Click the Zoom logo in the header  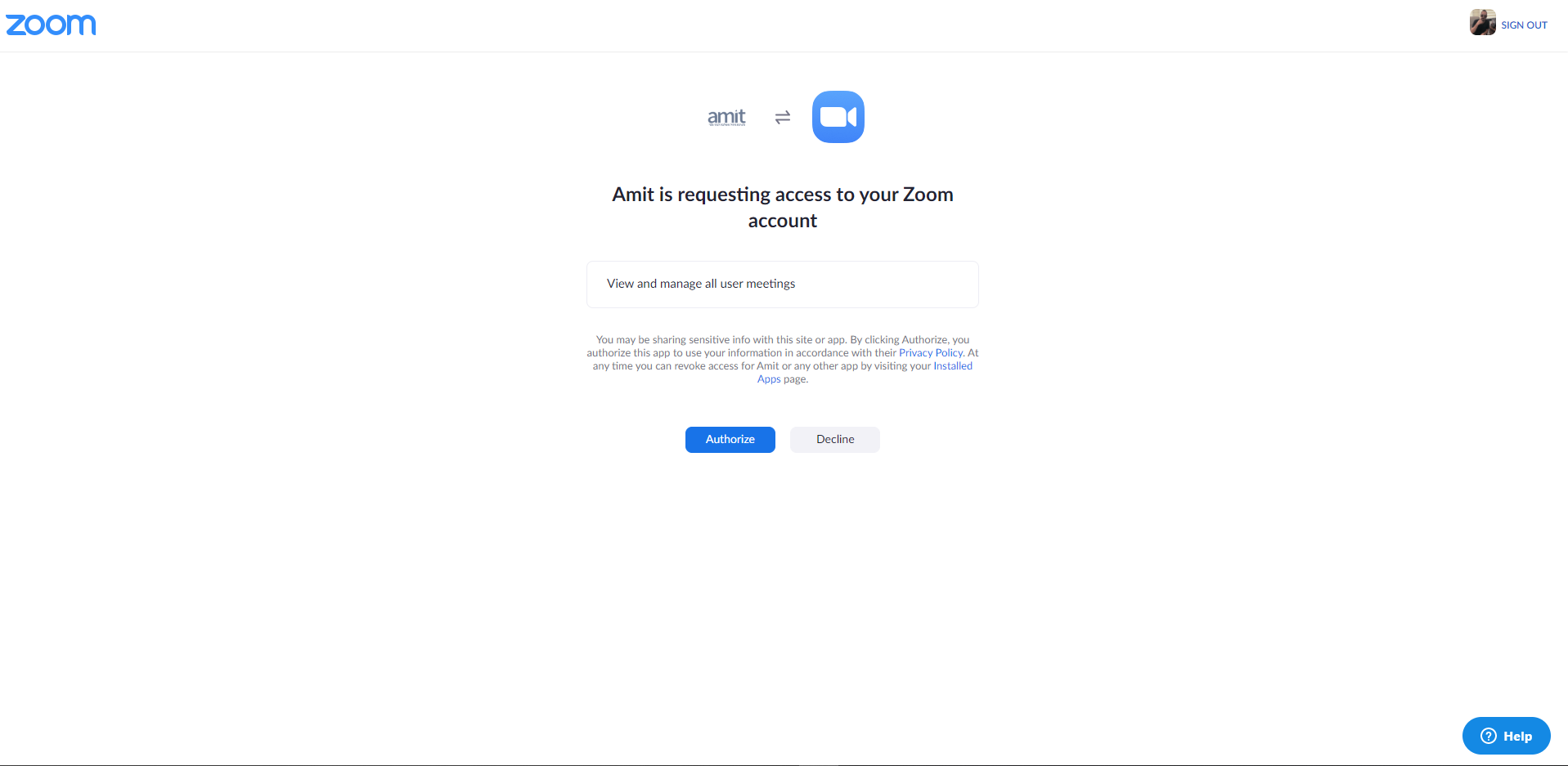pyautogui.click(x=51, y=25)
